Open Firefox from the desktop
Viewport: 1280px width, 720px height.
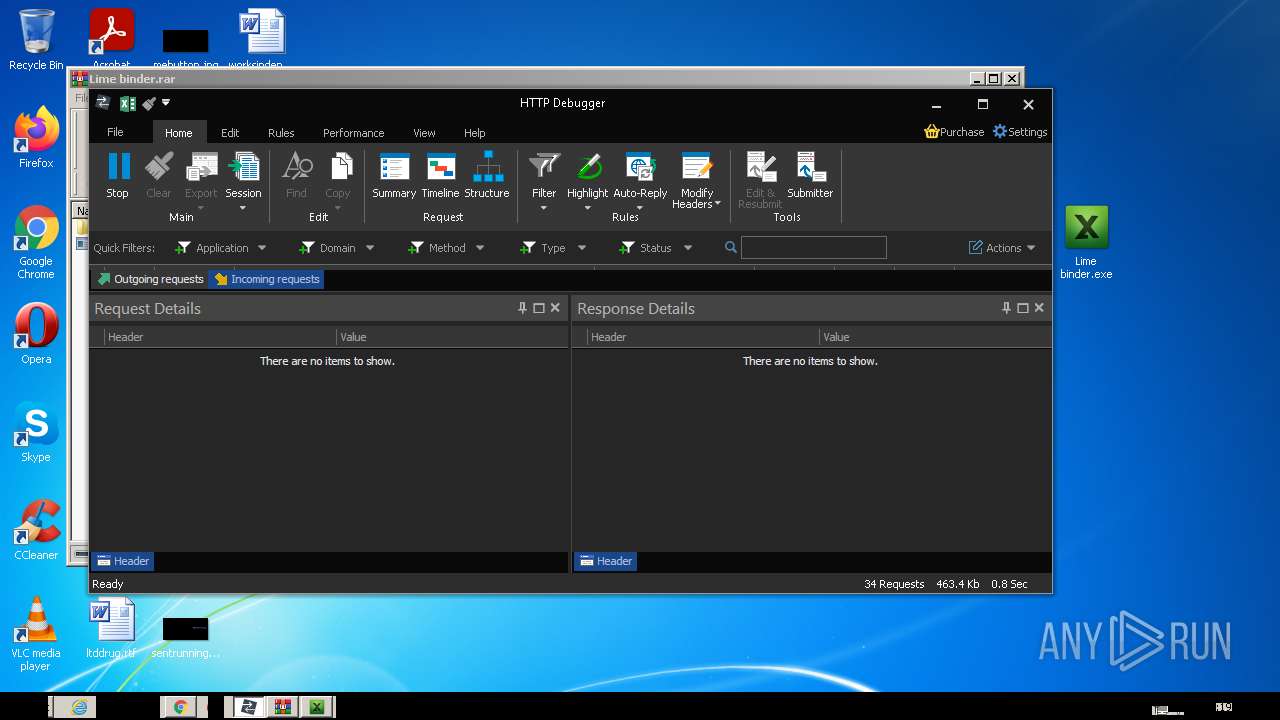click(x=36, y=138)
